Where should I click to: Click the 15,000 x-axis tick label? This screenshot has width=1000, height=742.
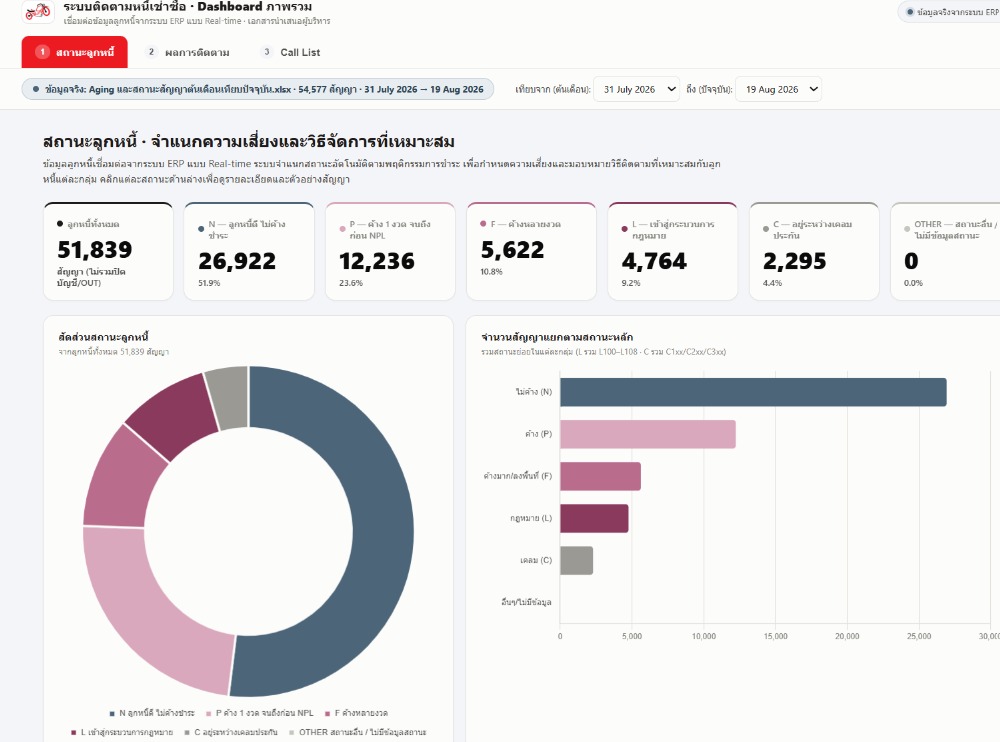click(x=776, y=636)
